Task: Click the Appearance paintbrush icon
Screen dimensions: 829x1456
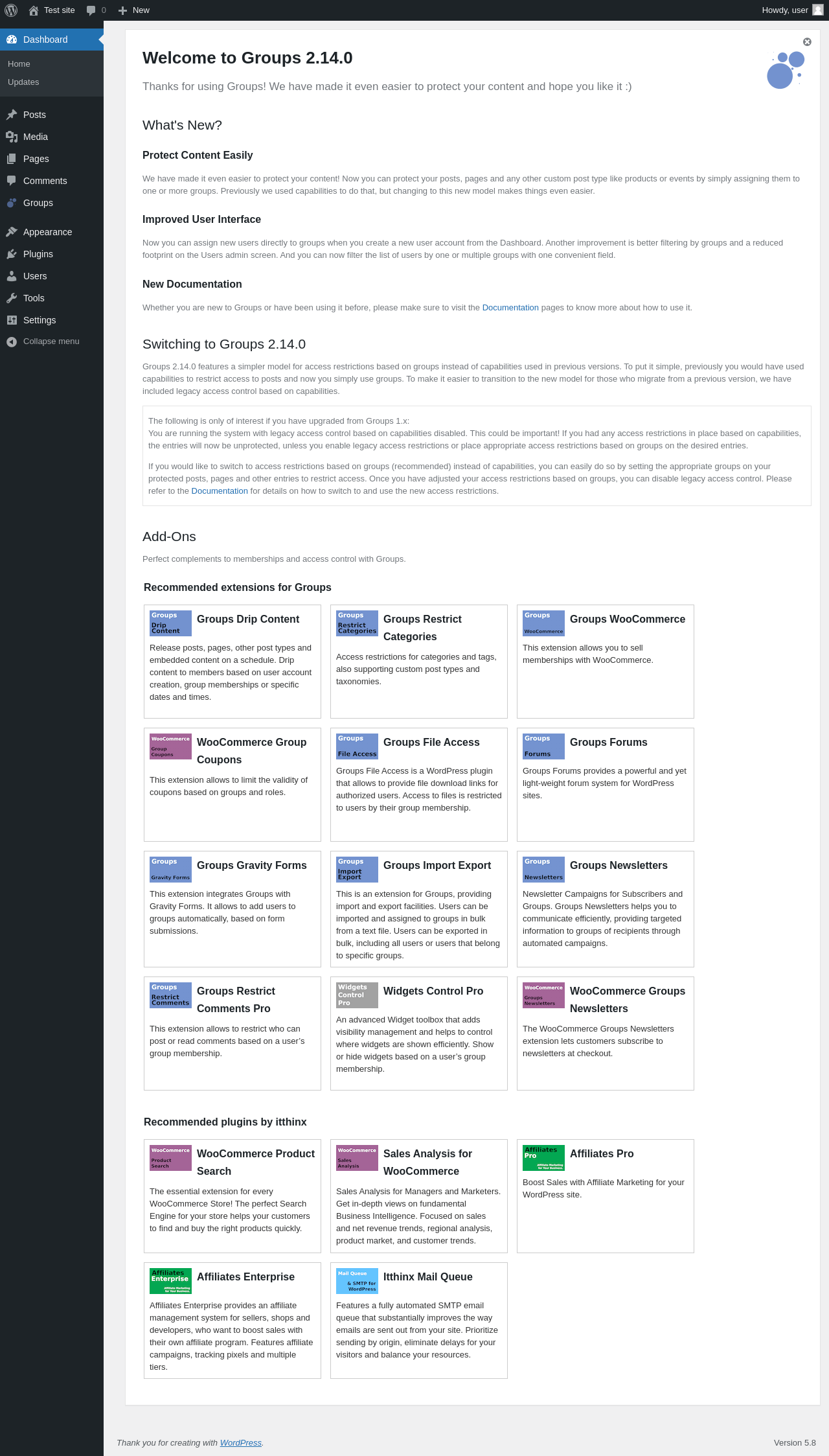Action: [12, 232]
